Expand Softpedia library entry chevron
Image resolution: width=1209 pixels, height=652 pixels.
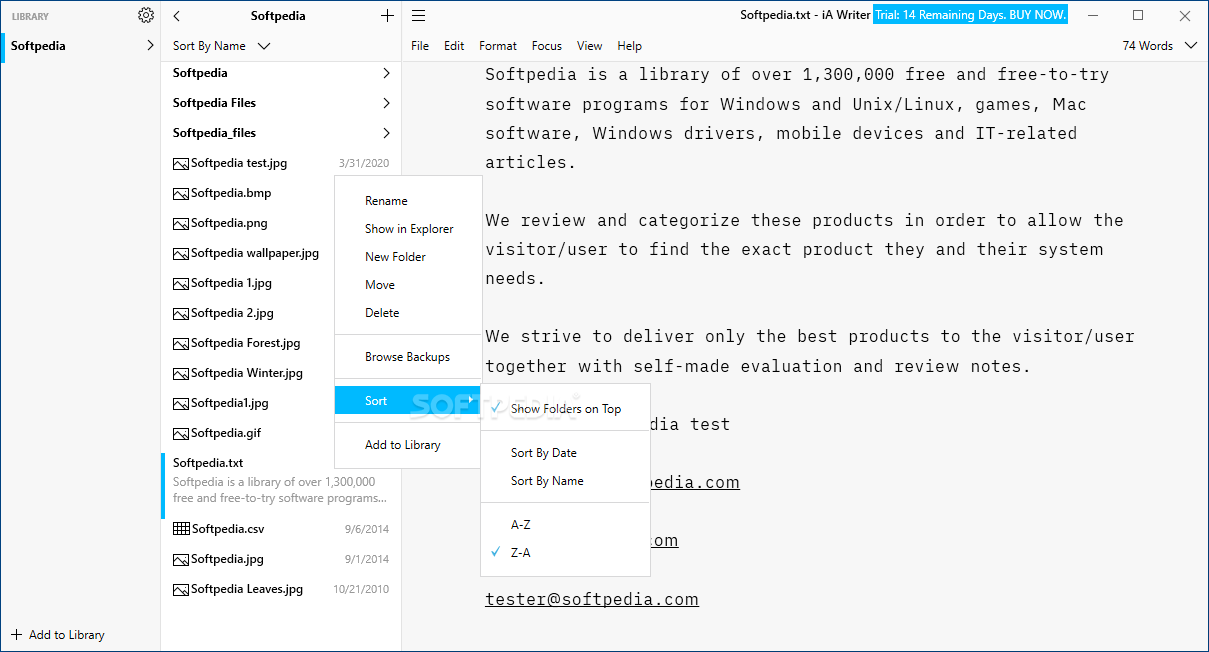(x=150, y=45)
